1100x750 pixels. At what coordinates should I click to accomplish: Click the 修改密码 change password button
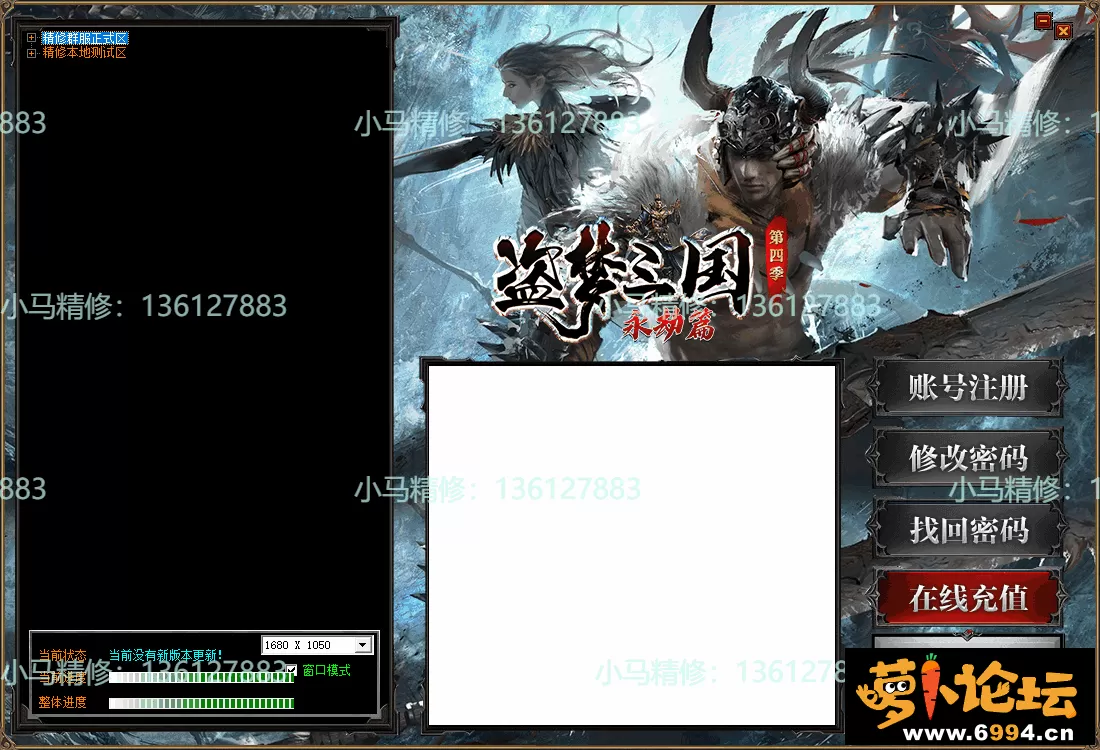click(x=967, y=458)
